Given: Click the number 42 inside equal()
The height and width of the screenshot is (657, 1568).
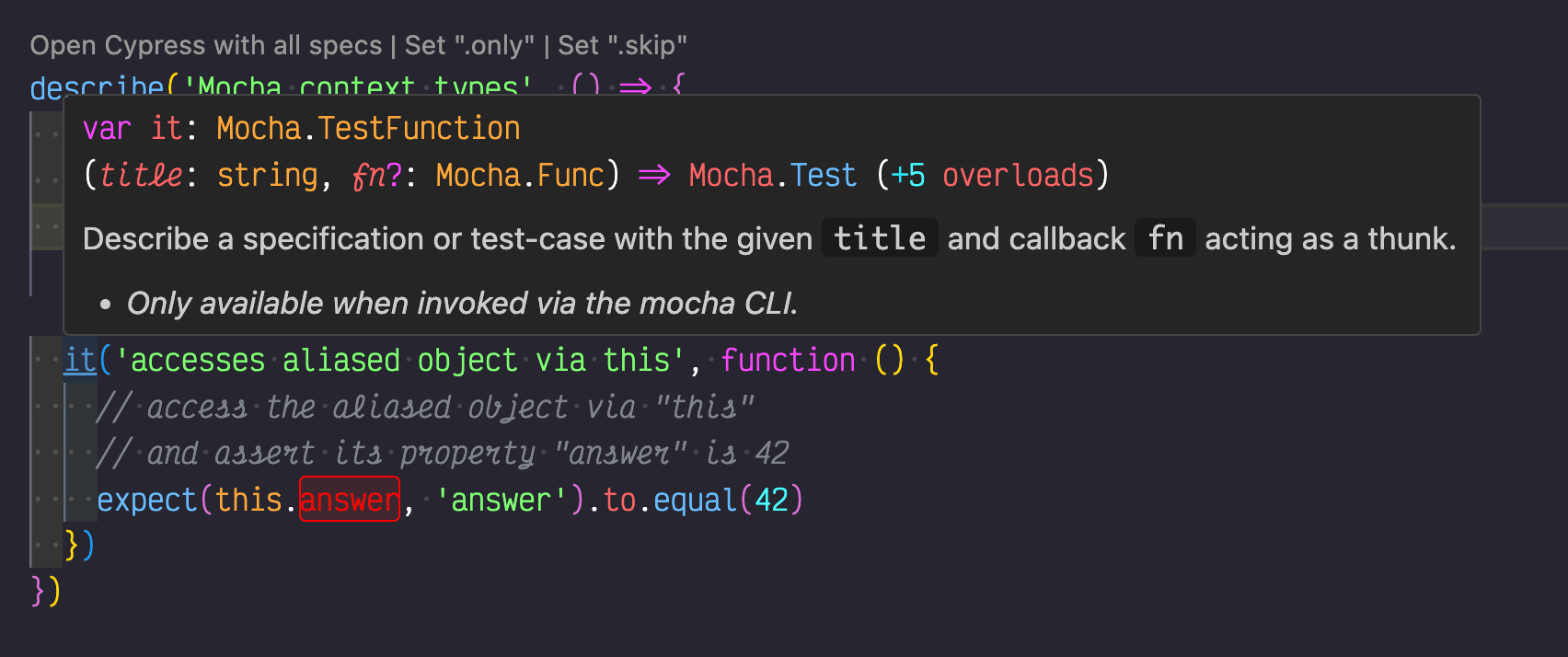Looking at the screenshot, I should click(x=771, y=500).
